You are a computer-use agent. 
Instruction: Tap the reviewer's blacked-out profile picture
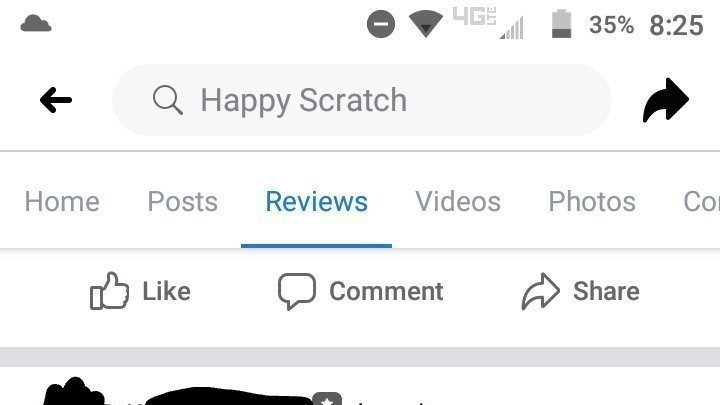click(x=73, y=391)
